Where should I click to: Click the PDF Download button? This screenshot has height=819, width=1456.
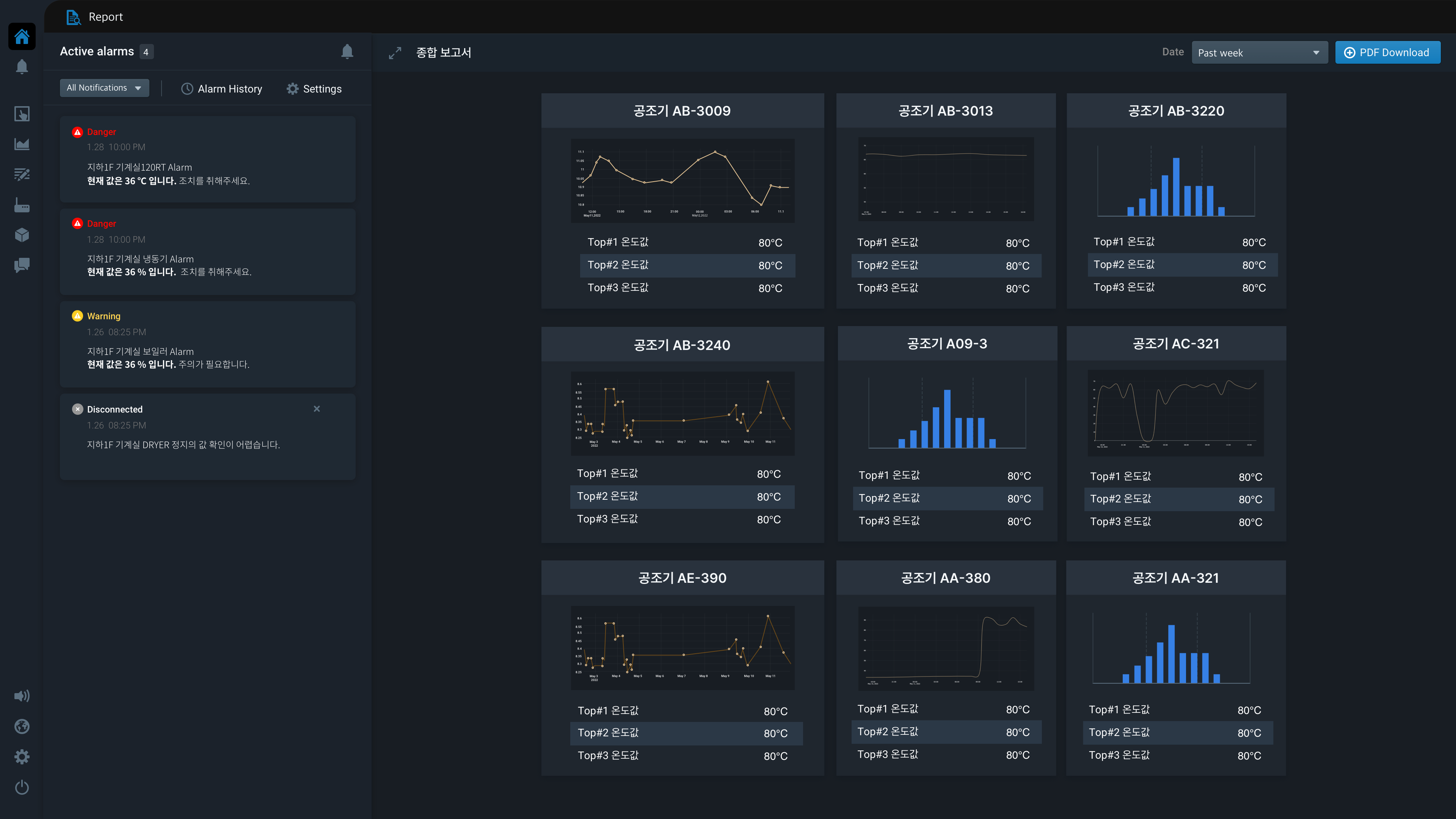coord(1388,53)
